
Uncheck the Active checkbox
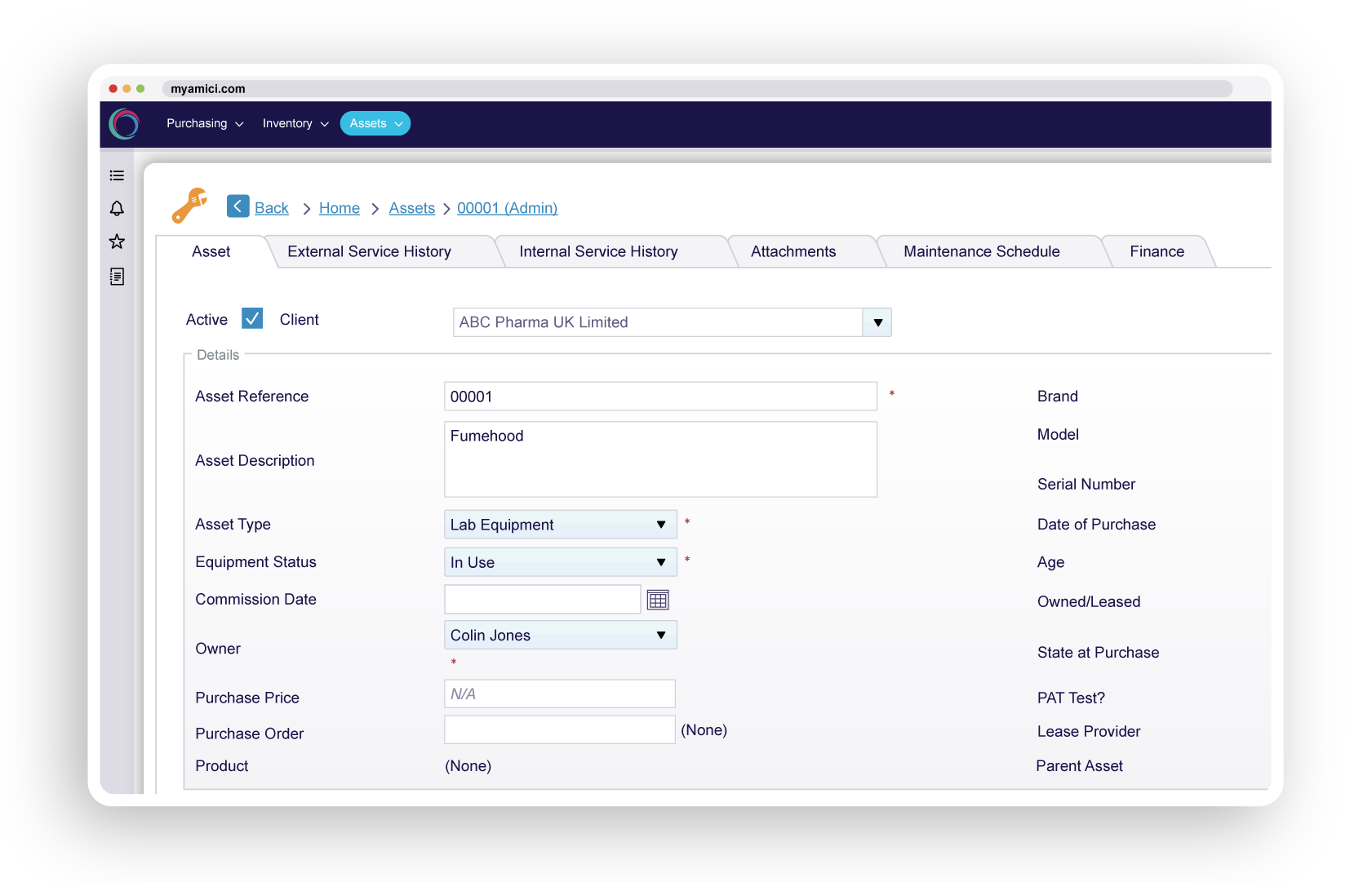pyautogui.click(x=252, y=318)
